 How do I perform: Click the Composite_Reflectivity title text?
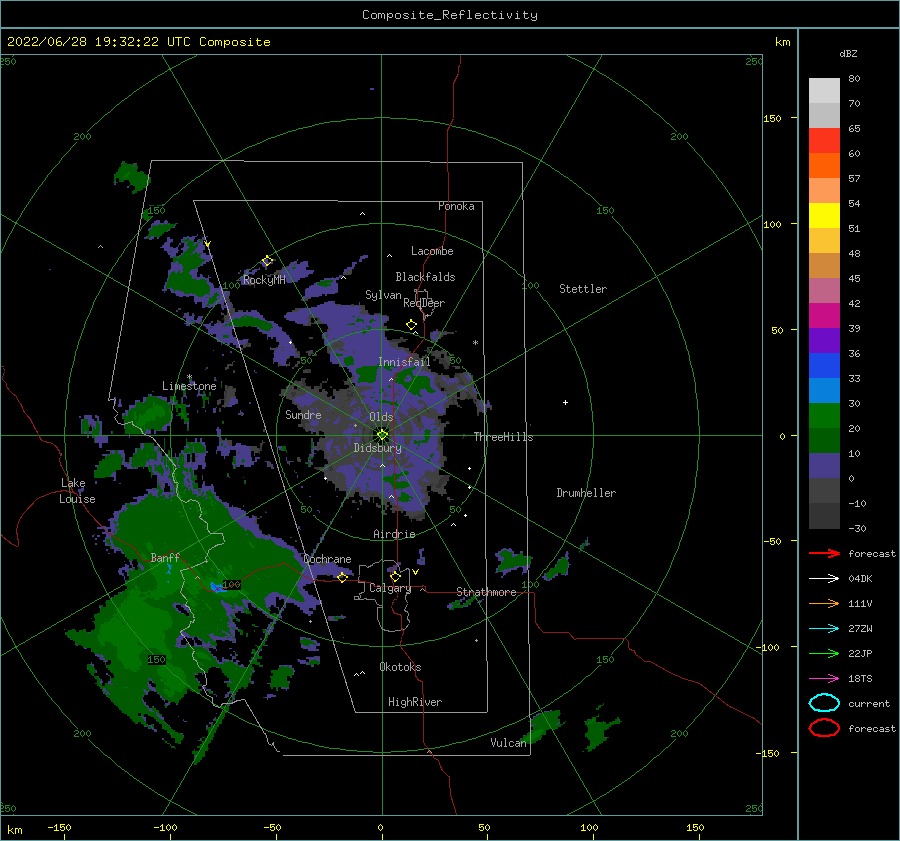pos(450,15)
